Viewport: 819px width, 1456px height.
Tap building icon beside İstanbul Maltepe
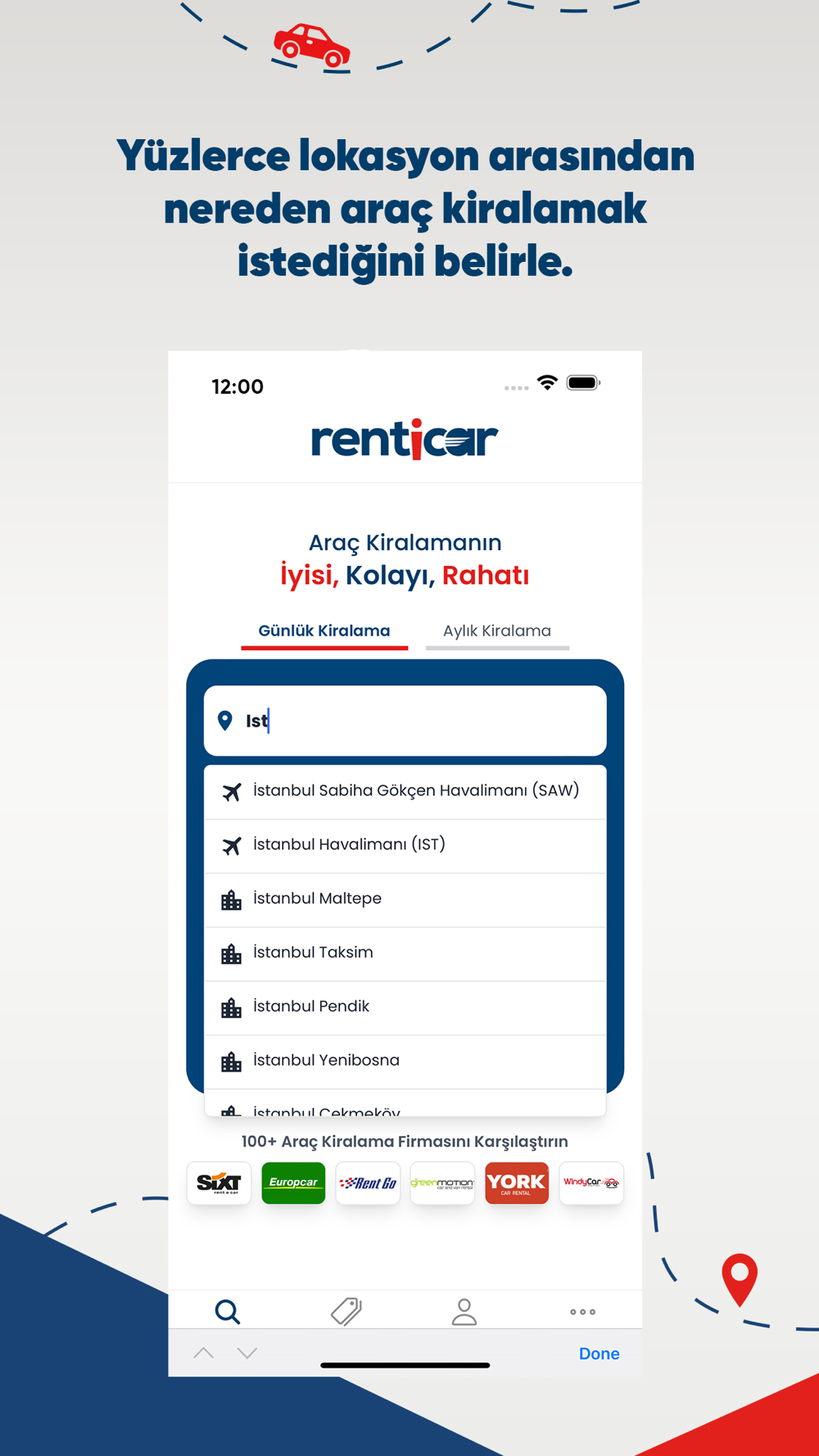(232, 900)
